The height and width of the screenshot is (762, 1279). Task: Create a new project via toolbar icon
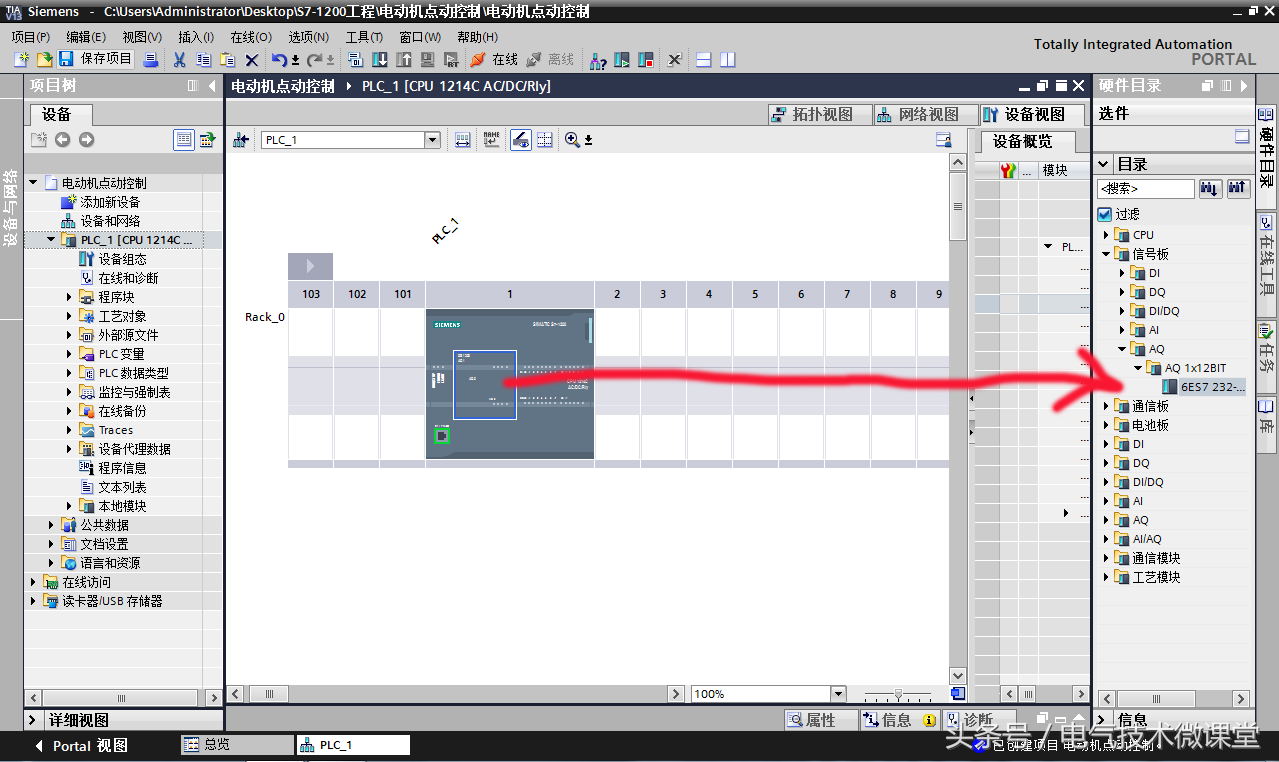point(21,59)
